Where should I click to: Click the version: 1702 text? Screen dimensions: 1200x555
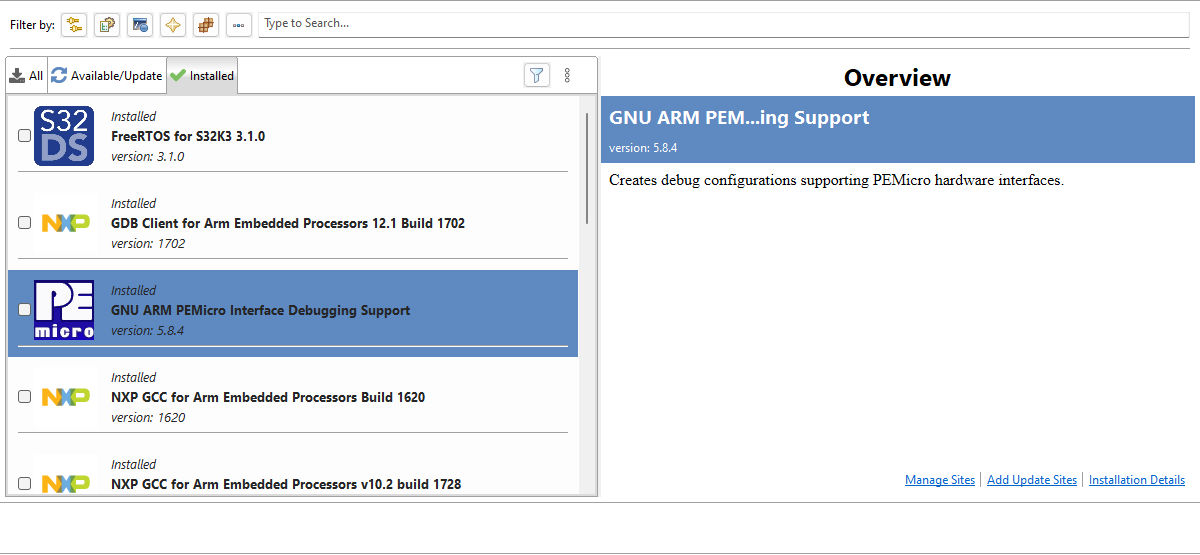148,244
